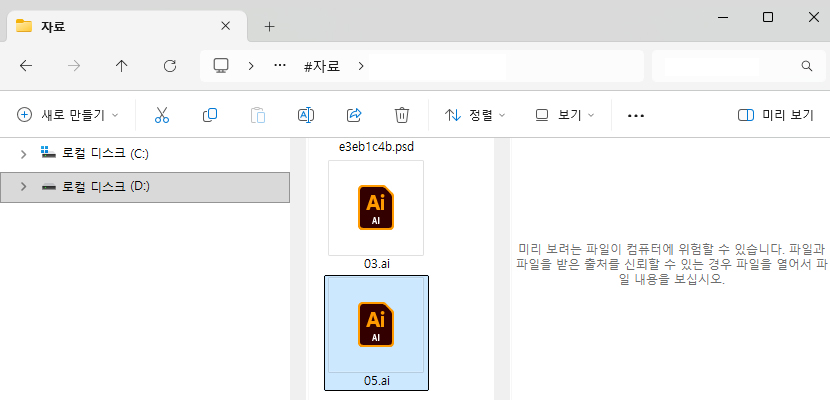Image resolution: width=830 pixels, height=400 pixels.
Task: Go up one folder level
Action: tap(122, 66)
